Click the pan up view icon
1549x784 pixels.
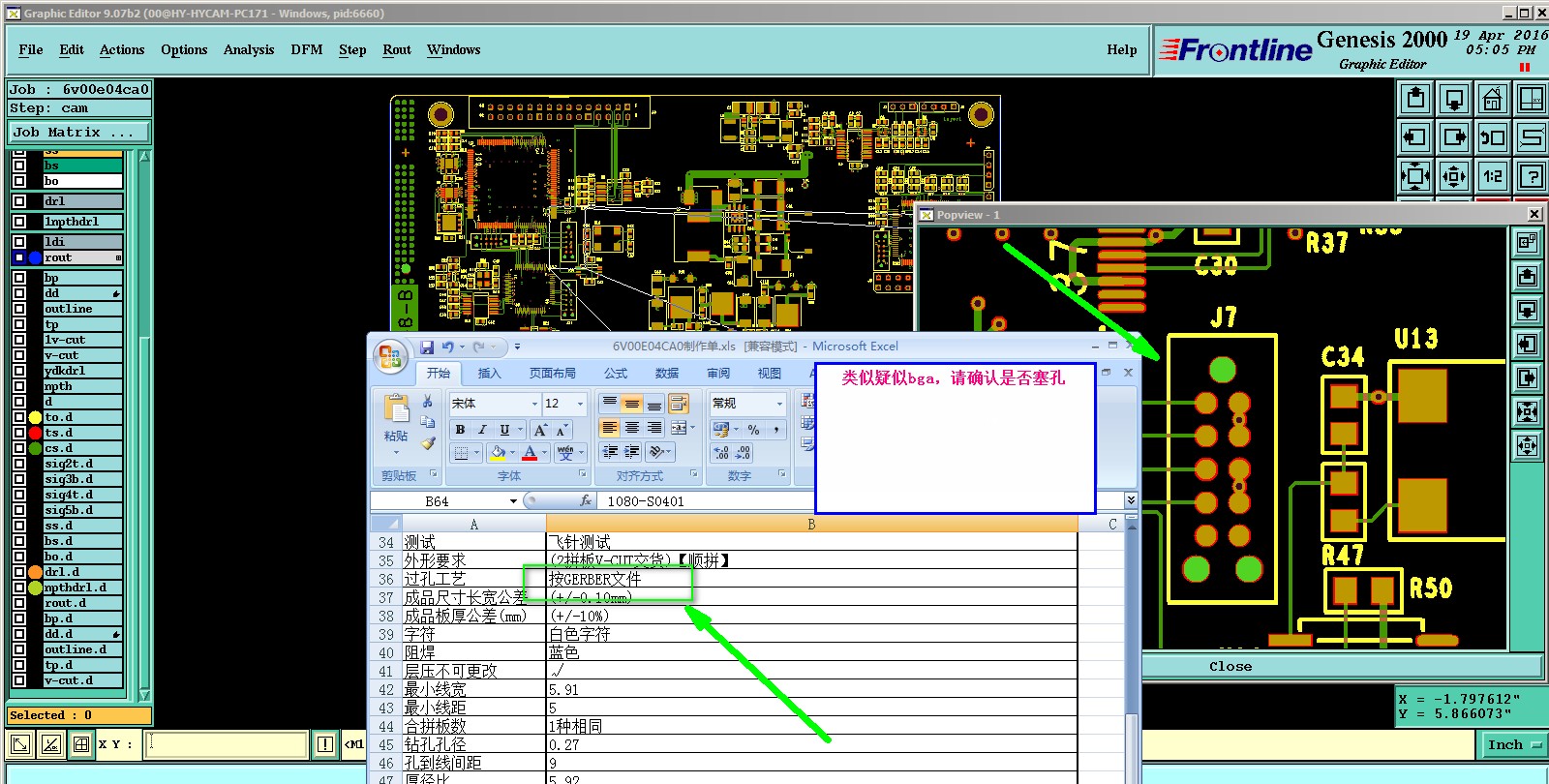[x=1415, y=99]
